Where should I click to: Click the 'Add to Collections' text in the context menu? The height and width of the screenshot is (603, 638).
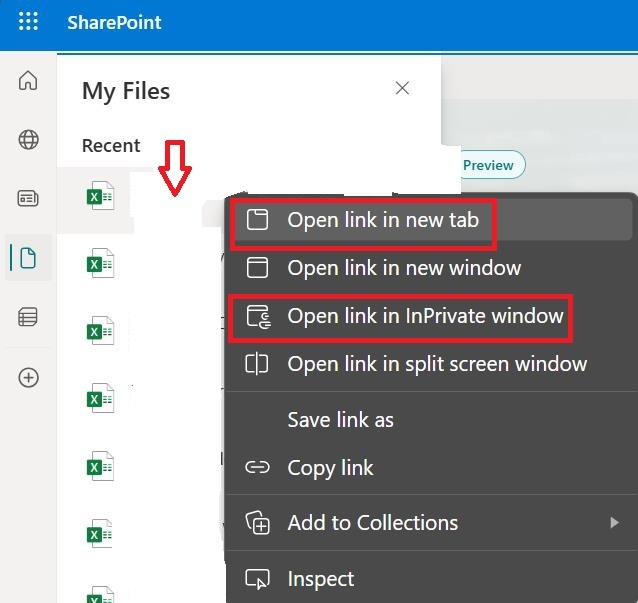coord(373,522)
